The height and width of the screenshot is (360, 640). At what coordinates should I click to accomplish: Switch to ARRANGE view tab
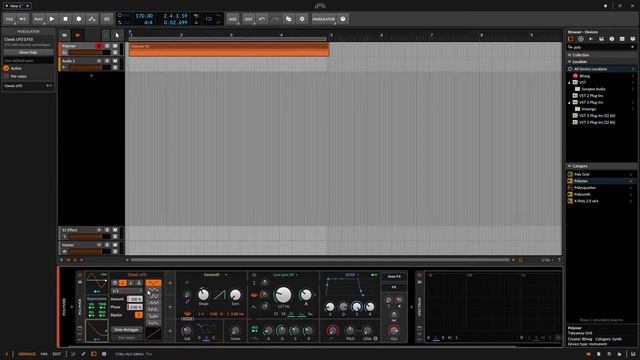(27, 354)
